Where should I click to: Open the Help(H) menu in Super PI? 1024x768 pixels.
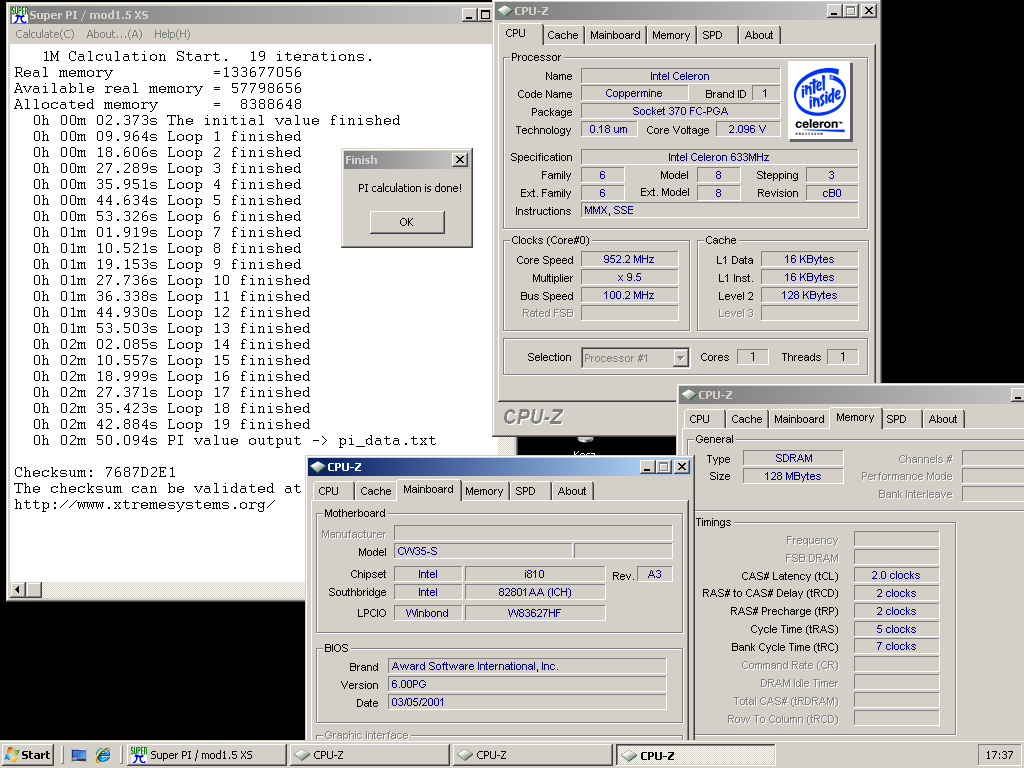tap(172, 34)
